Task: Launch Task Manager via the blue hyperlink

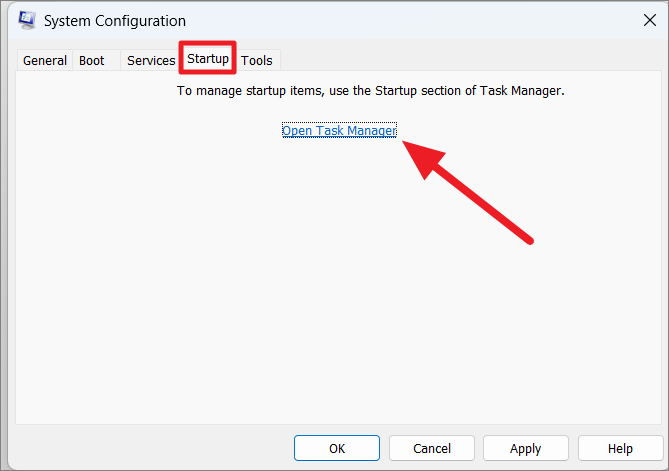Action: (339, 131)
